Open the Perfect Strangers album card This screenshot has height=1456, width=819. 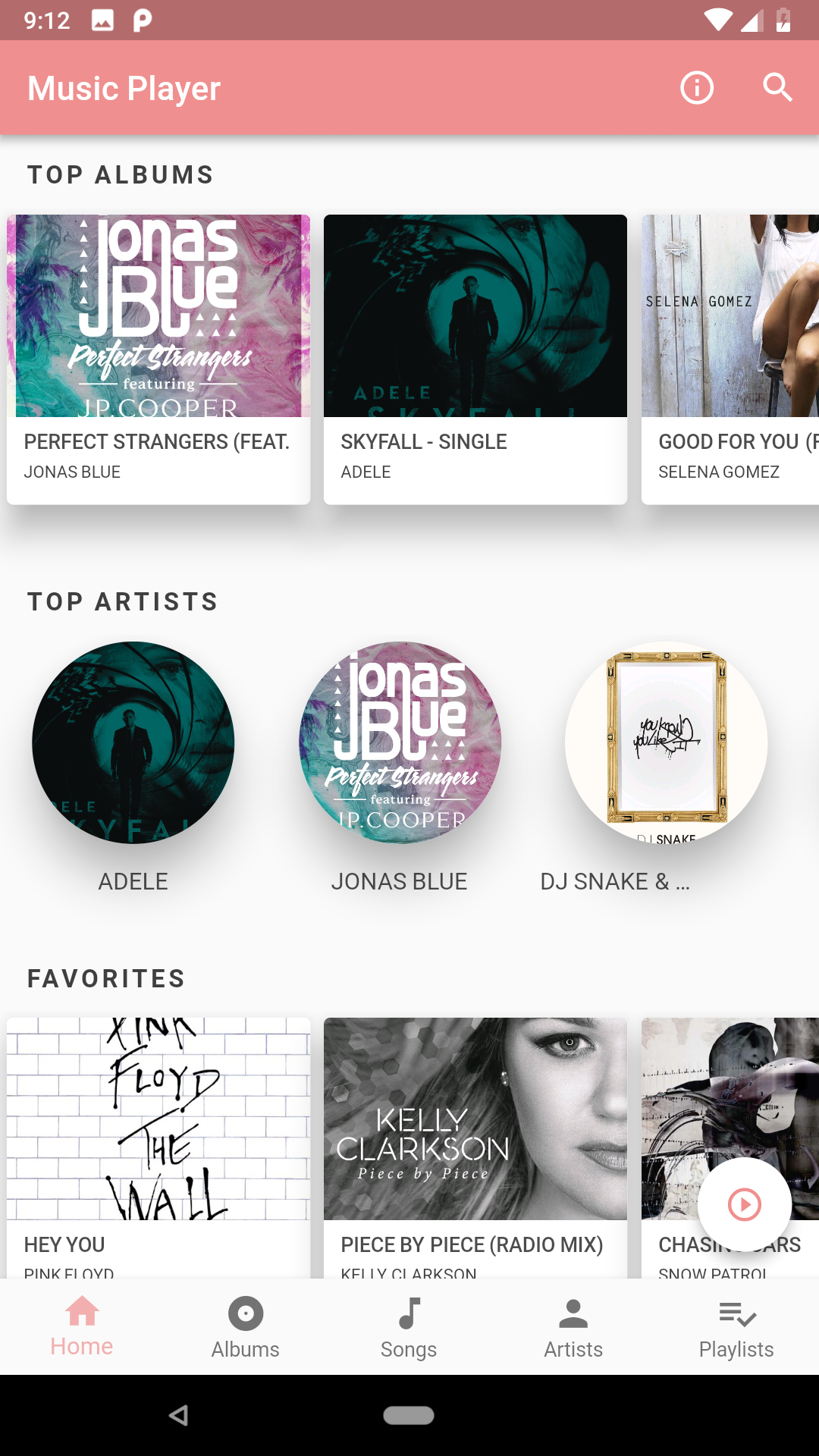click(158, 359)
